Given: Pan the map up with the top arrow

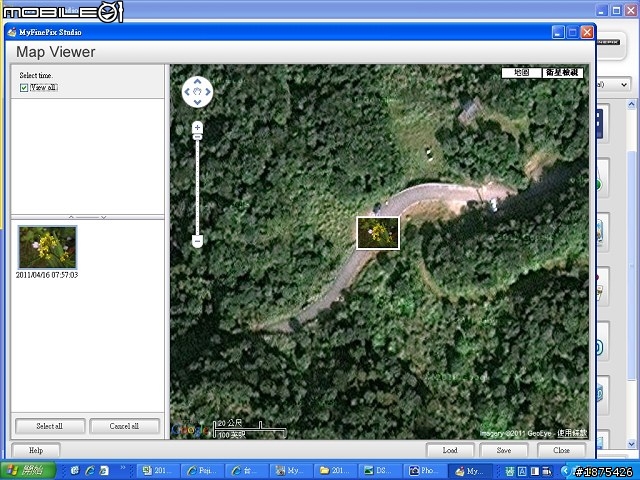Looking at the screenshot, I should [x=198, y=82].
